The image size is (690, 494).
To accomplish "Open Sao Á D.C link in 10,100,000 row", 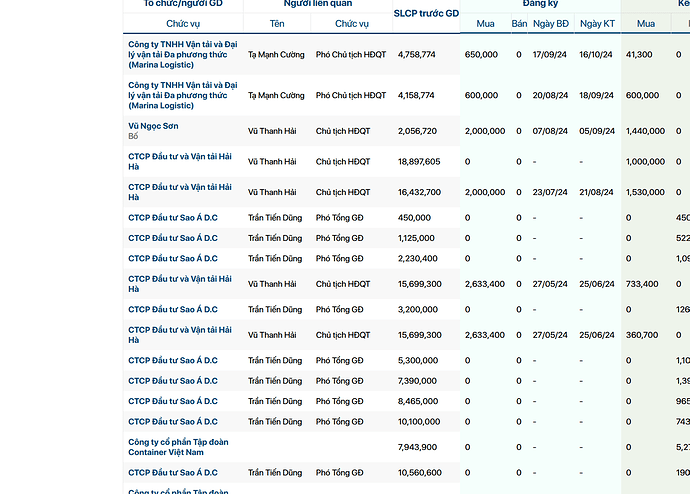I will pyautogui.click(x=173, y=422).
